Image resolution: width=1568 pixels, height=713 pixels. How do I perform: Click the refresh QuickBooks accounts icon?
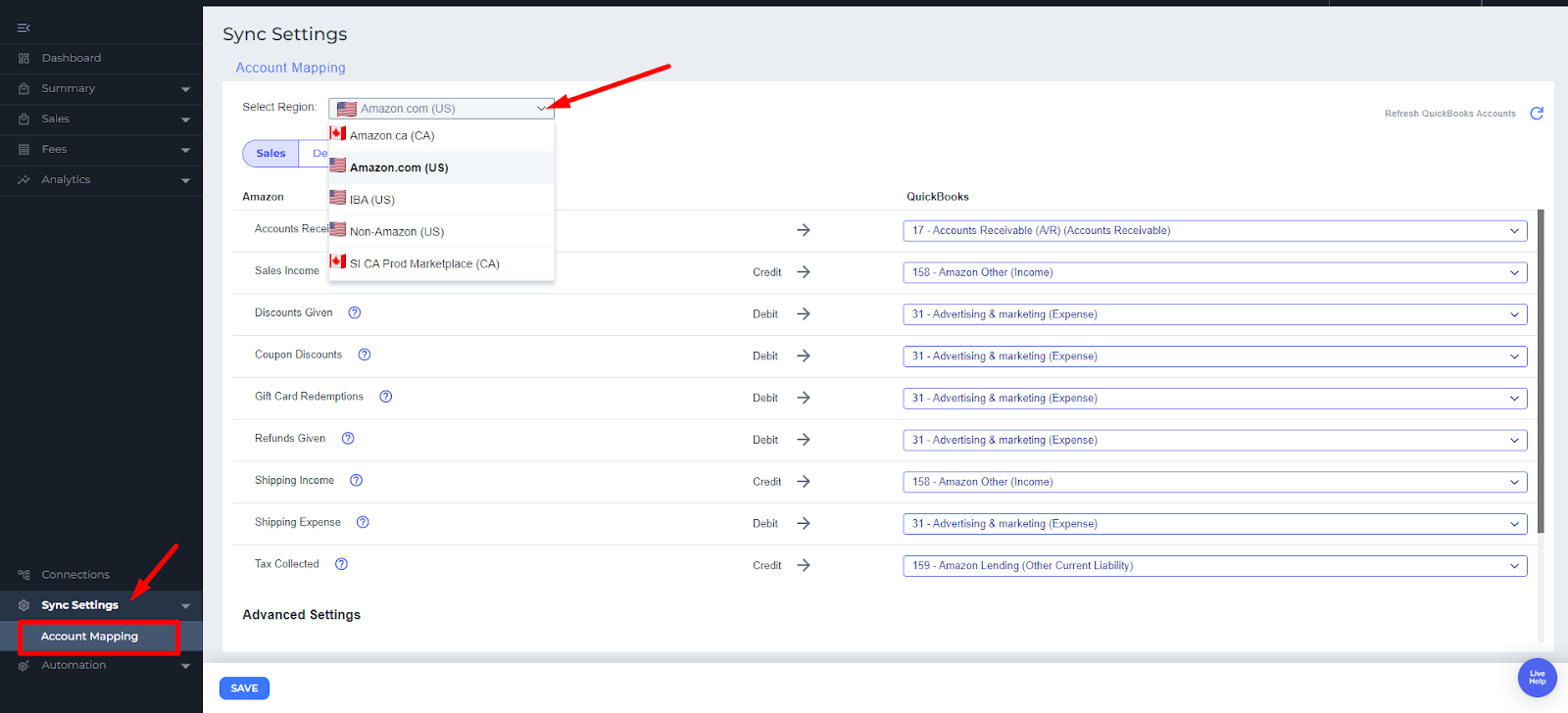coord(1537,114)
